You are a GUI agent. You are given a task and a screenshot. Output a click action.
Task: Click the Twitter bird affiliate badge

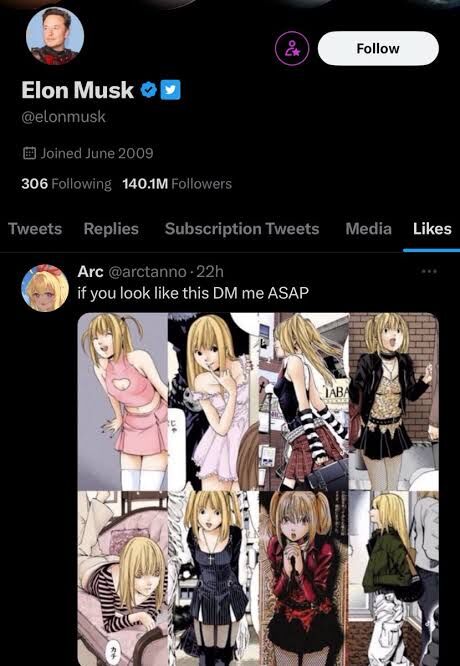pyautogui.click(x=171, y=90)
